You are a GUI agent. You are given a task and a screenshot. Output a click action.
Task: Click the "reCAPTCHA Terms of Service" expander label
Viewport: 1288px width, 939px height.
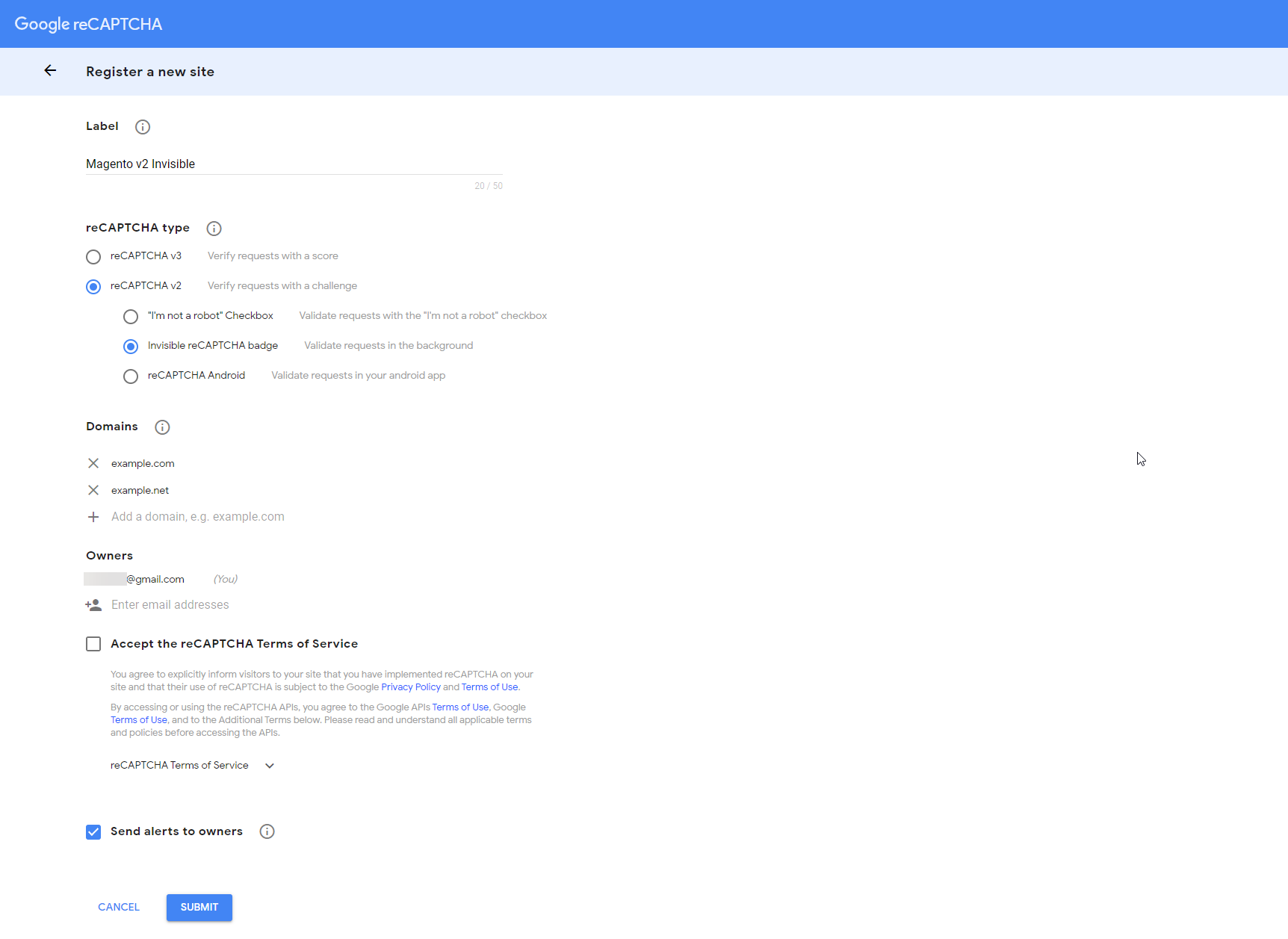pos(179,765)
